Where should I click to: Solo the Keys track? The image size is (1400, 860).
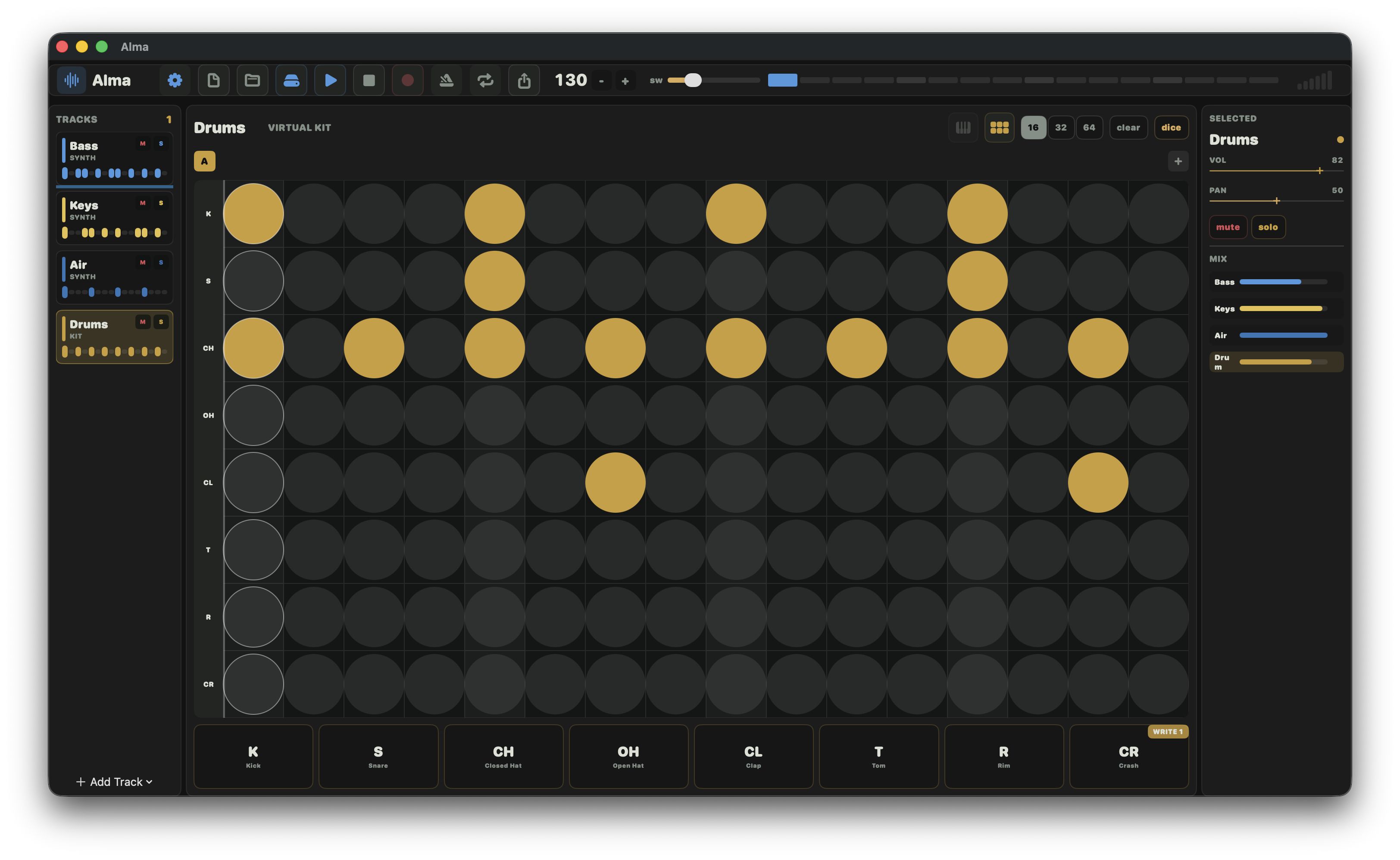click(x=161, y=203)
